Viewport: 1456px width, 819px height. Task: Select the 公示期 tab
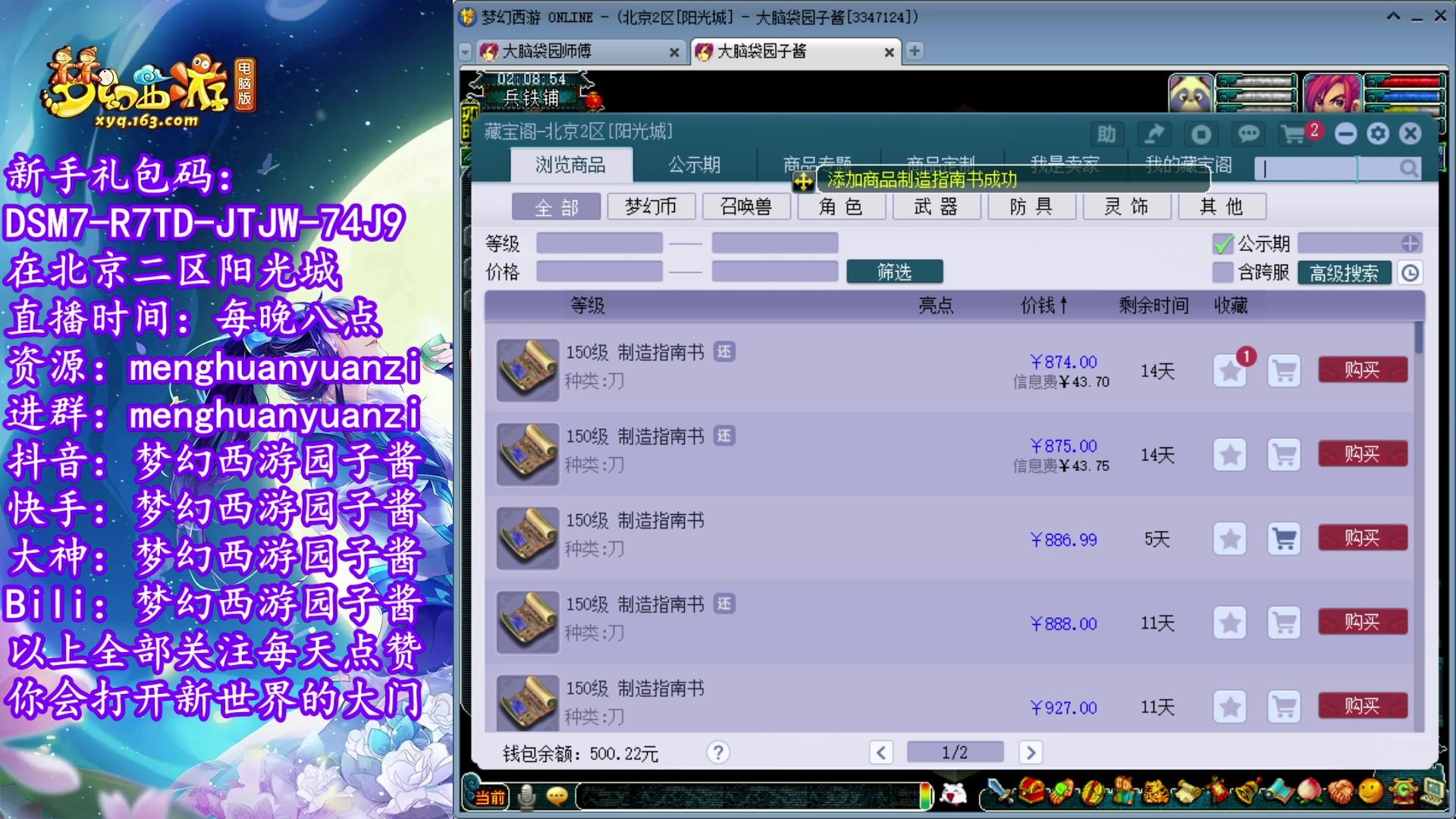pos(694,165)
